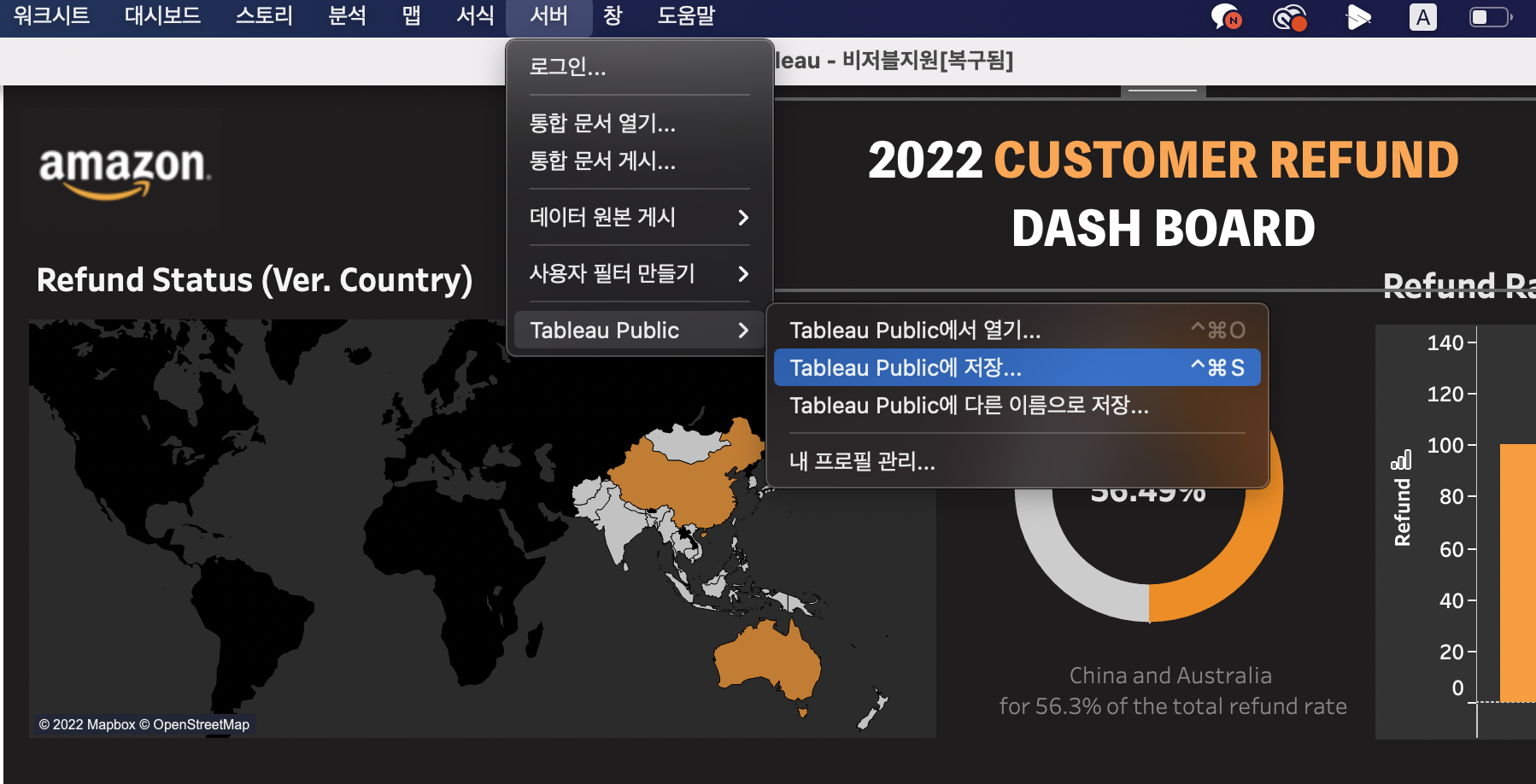Click the orange bar in the Refund chart
The width and height of the screenshot is (1536, 784).
[x=1518, y=572]
